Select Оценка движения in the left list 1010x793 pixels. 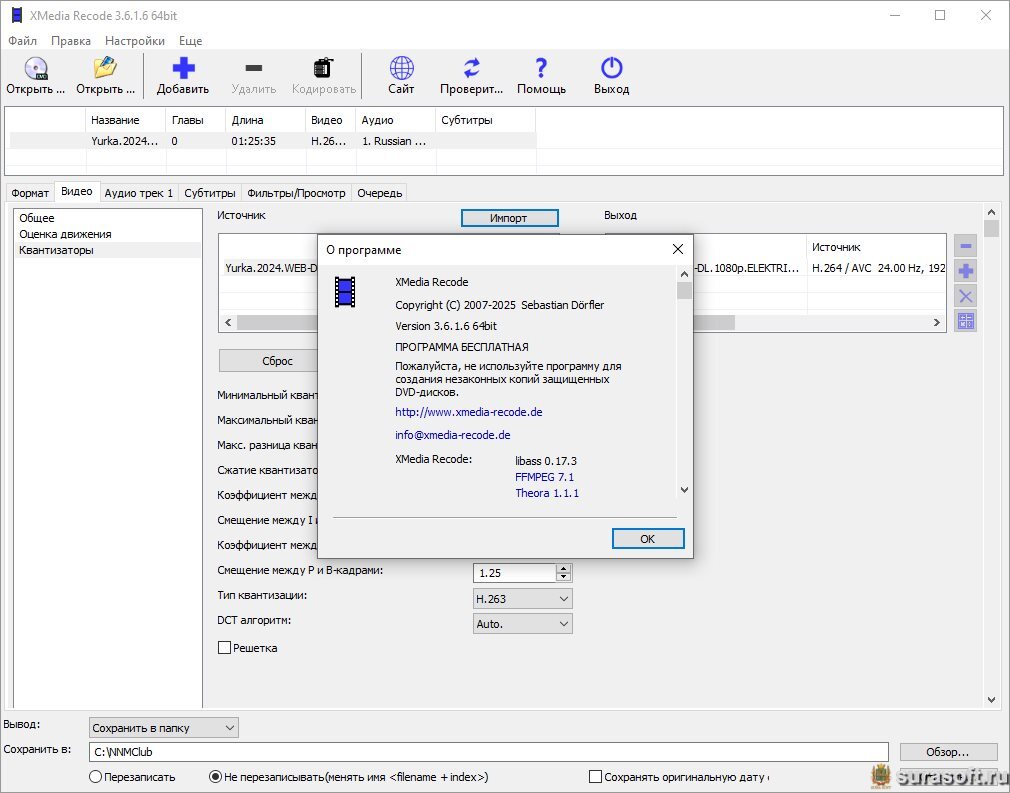(65, 234)
